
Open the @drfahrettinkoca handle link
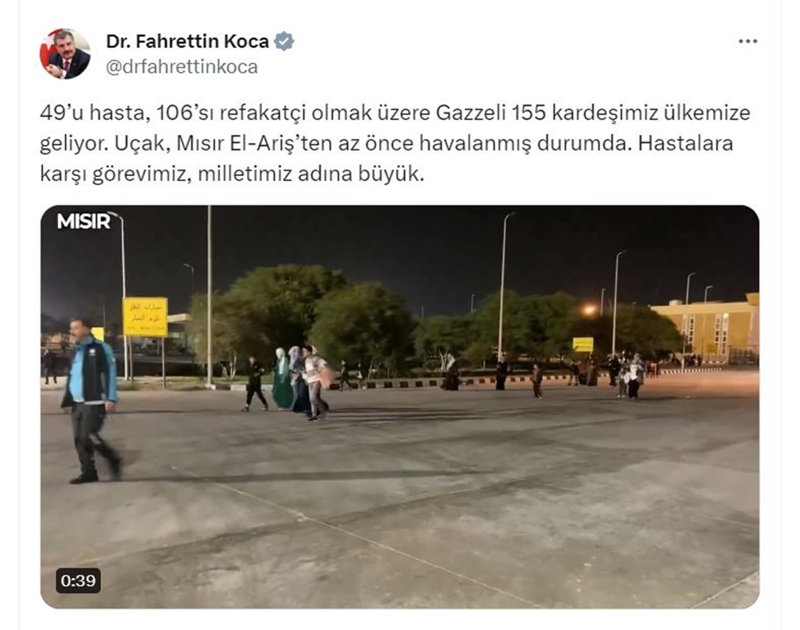coord(182,67)
